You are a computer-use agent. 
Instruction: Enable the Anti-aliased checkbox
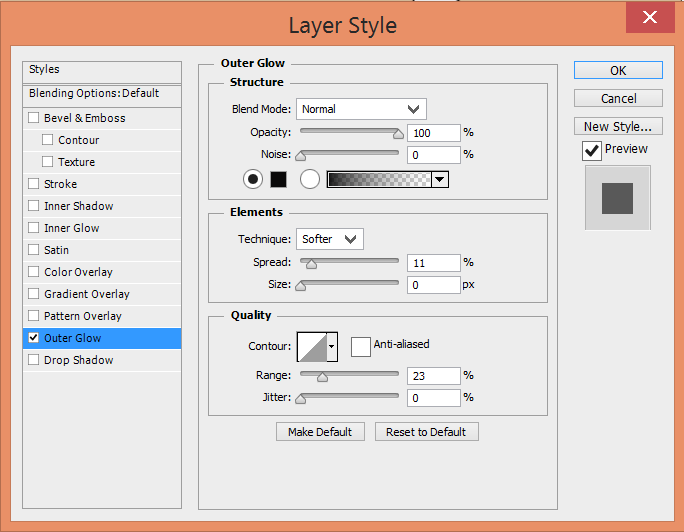pos(360,345)
